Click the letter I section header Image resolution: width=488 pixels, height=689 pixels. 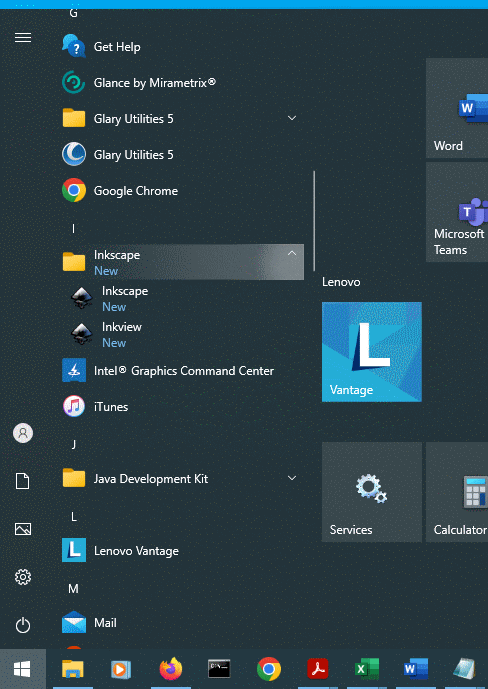pos(73,228)
